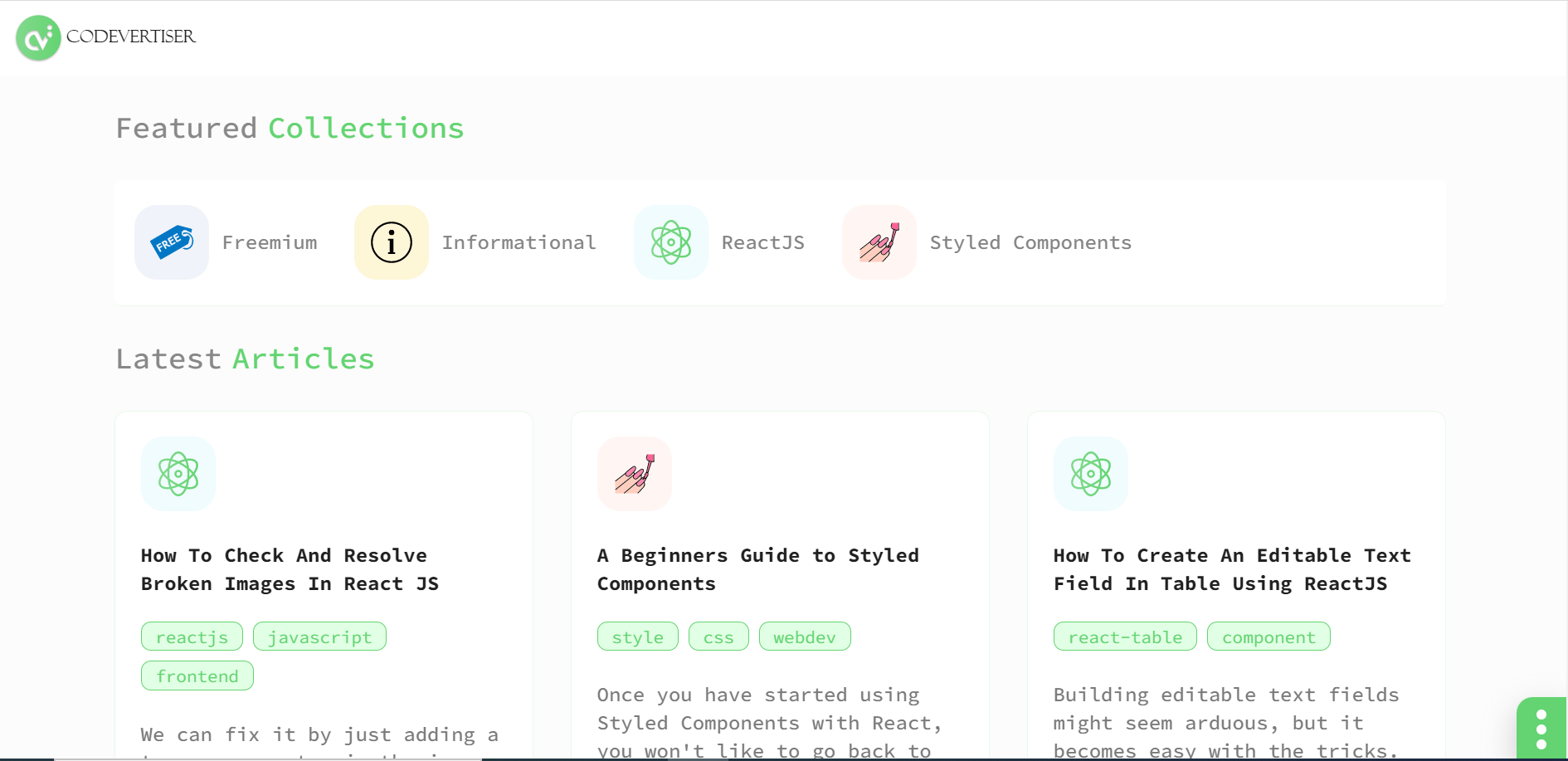The width and height of the screenshot is (1568, 761).
Task: Click the Codevertiser logo icon
Action: [x=38, y=38]
